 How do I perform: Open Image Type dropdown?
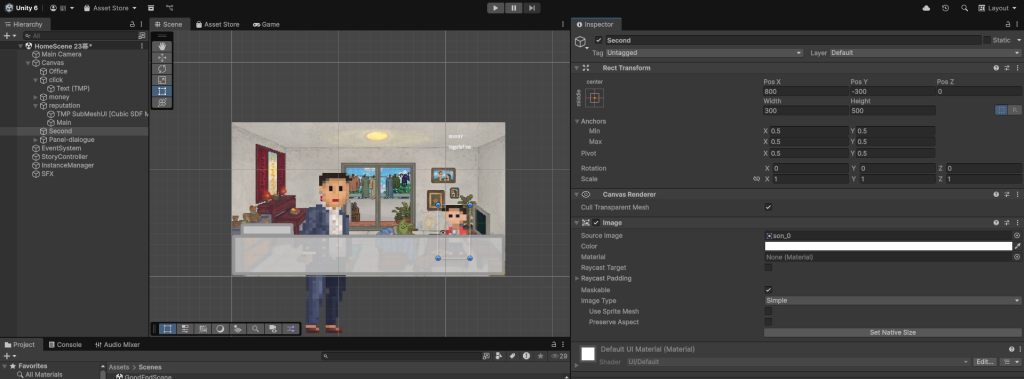[893, 301]
